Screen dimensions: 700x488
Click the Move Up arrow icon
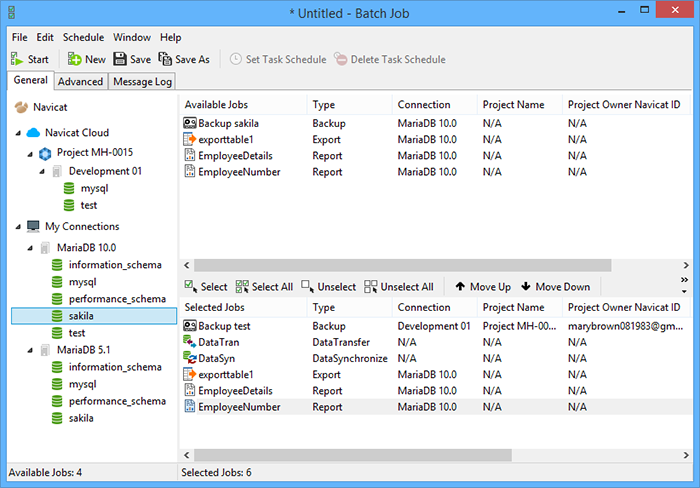point(460,286)
